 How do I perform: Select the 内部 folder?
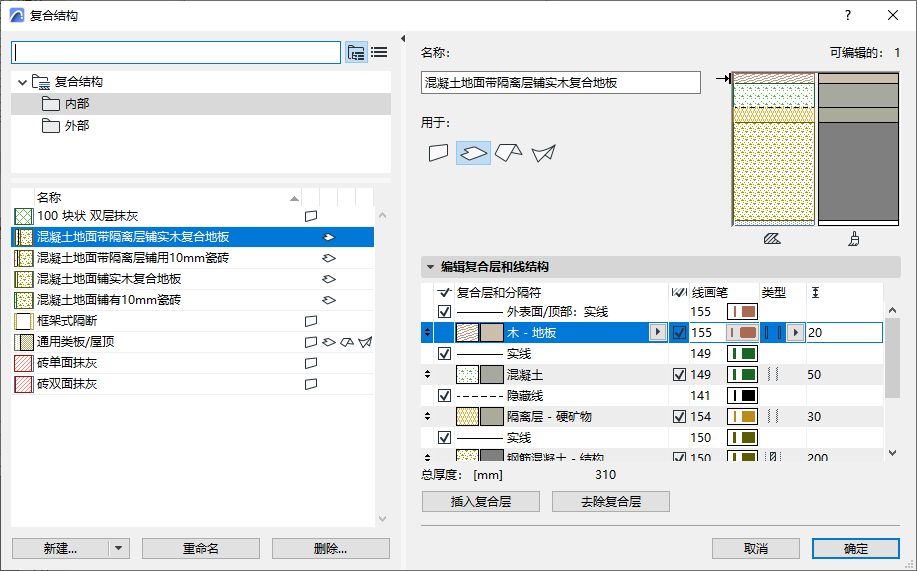[x=201, y=104]
